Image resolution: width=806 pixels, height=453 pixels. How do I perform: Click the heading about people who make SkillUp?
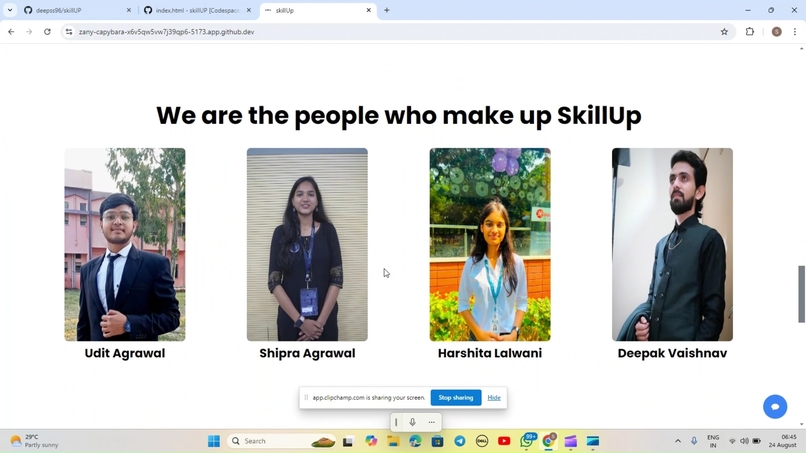point(399,116)
